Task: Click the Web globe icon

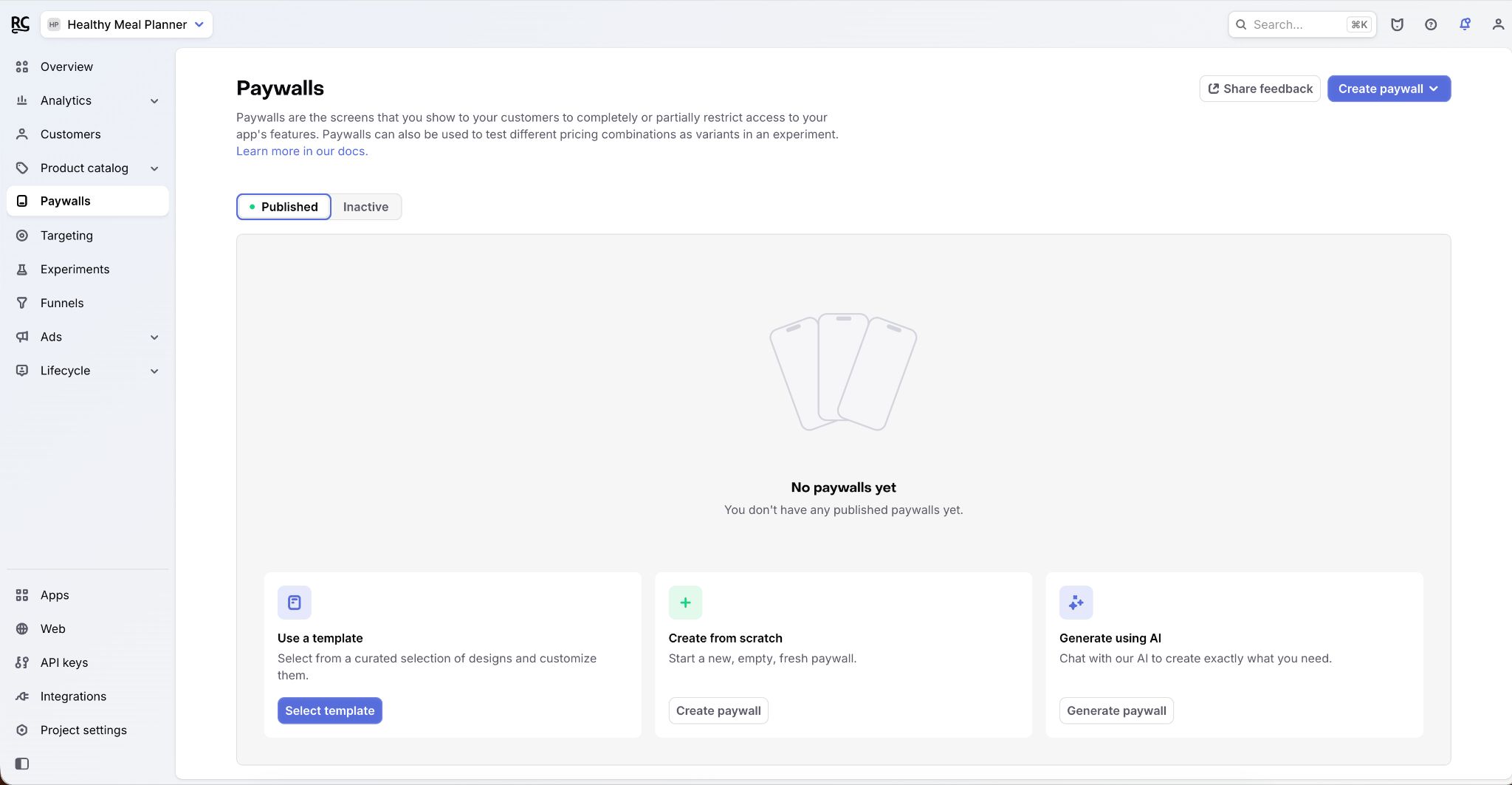Action: tap(22, 629)
